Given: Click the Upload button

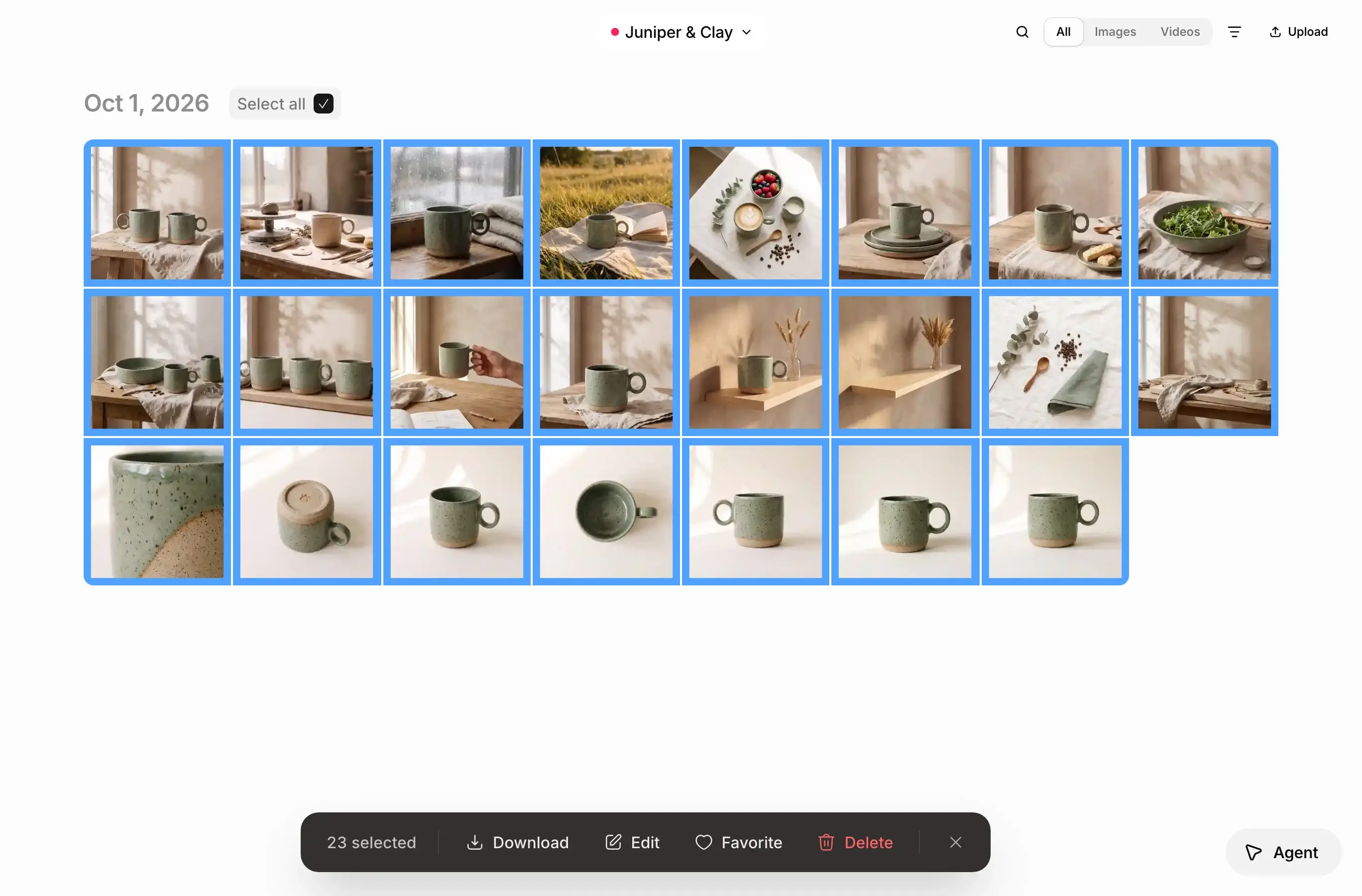Looking at the screenshot, I should tap(1298, 32).
